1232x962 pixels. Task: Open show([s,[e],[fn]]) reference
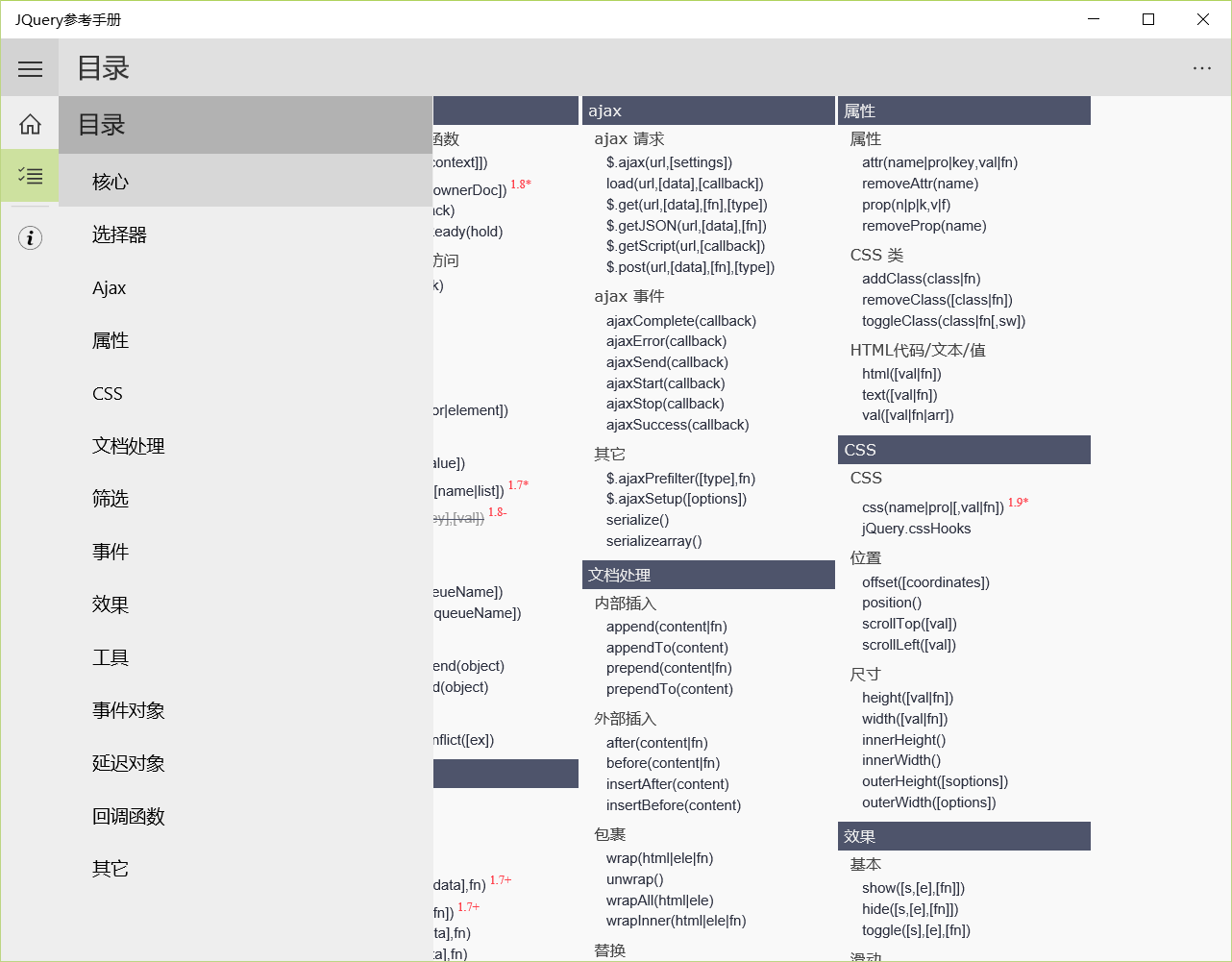pyautogui.click(x=914, y=888)
